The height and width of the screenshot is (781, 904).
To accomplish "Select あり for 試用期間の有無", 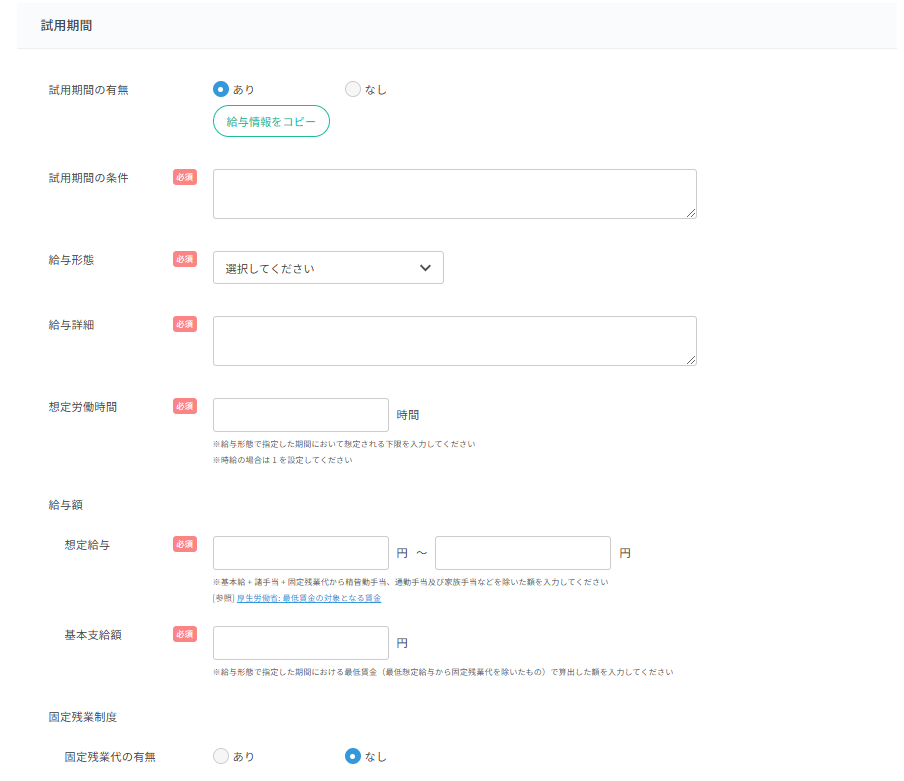I will click(x=220, y=88).
